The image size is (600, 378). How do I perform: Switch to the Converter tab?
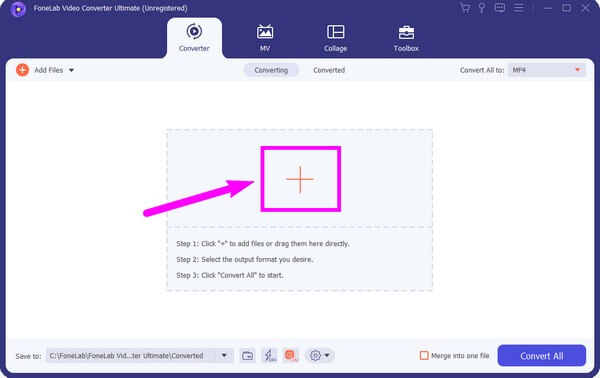[x=194, y=38]
